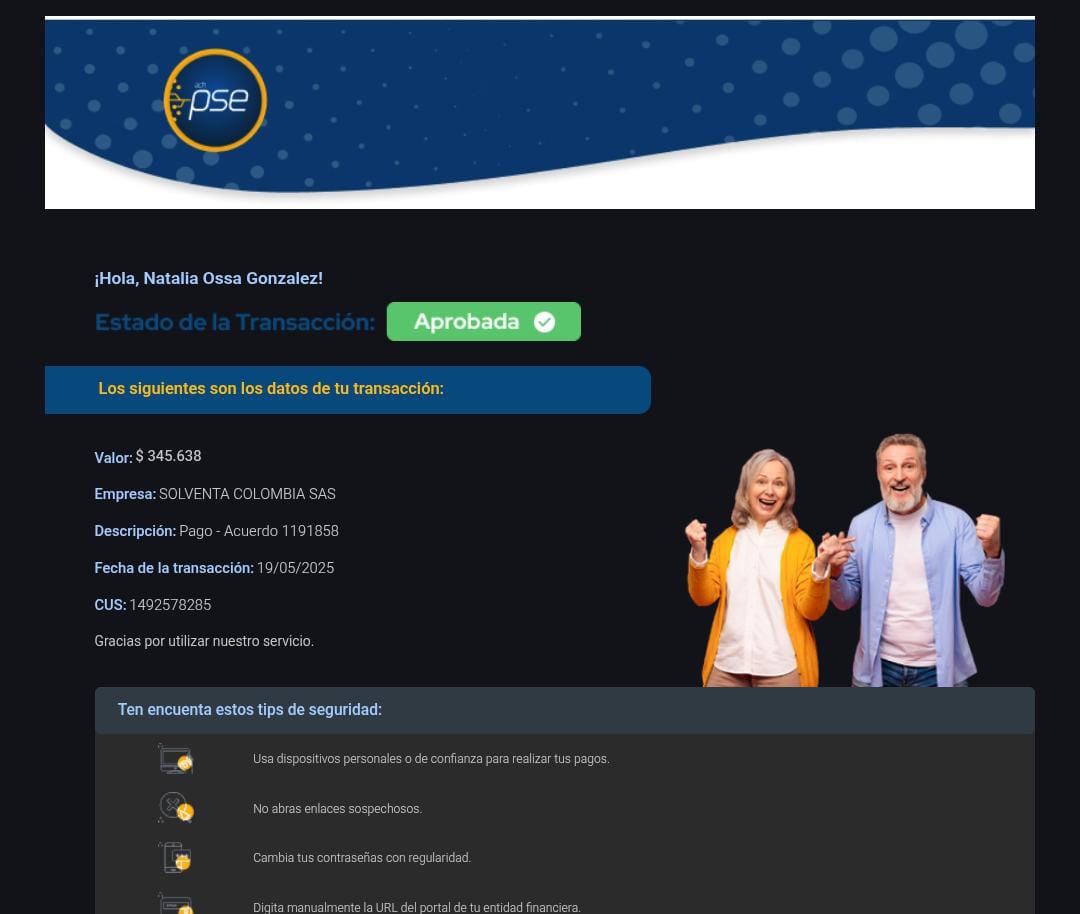Click the greeting to Natalia Ossa Gonzalez

208,279
